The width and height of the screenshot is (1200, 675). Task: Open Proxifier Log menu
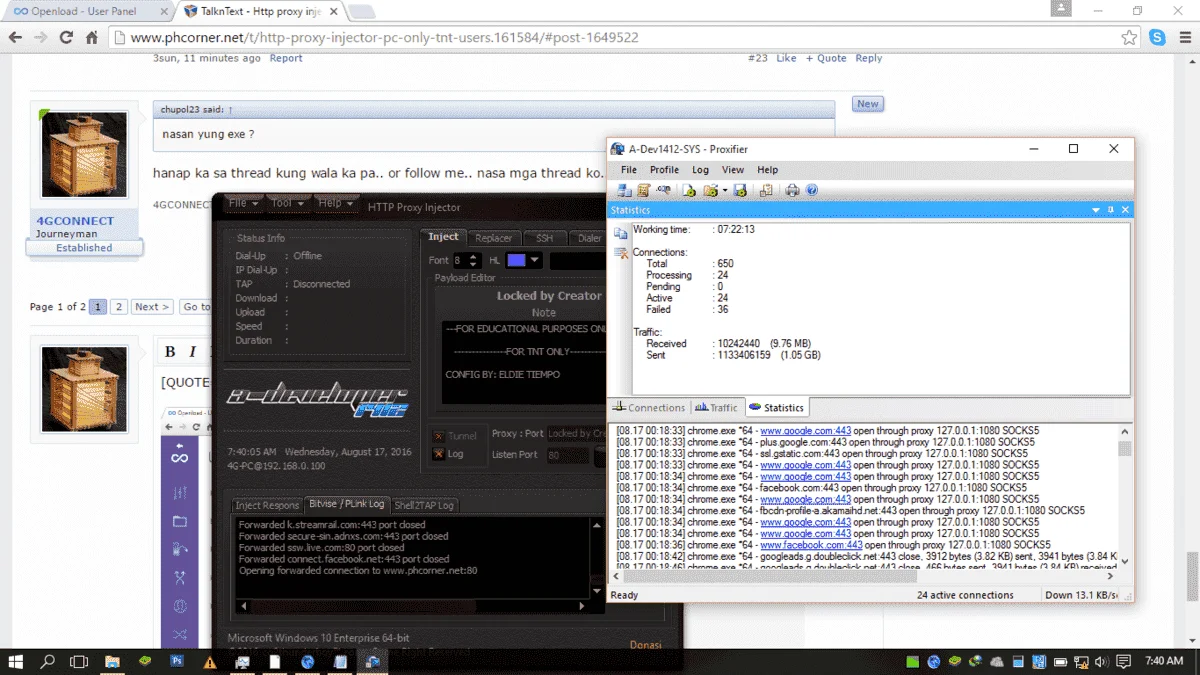[x=701, y=170]
